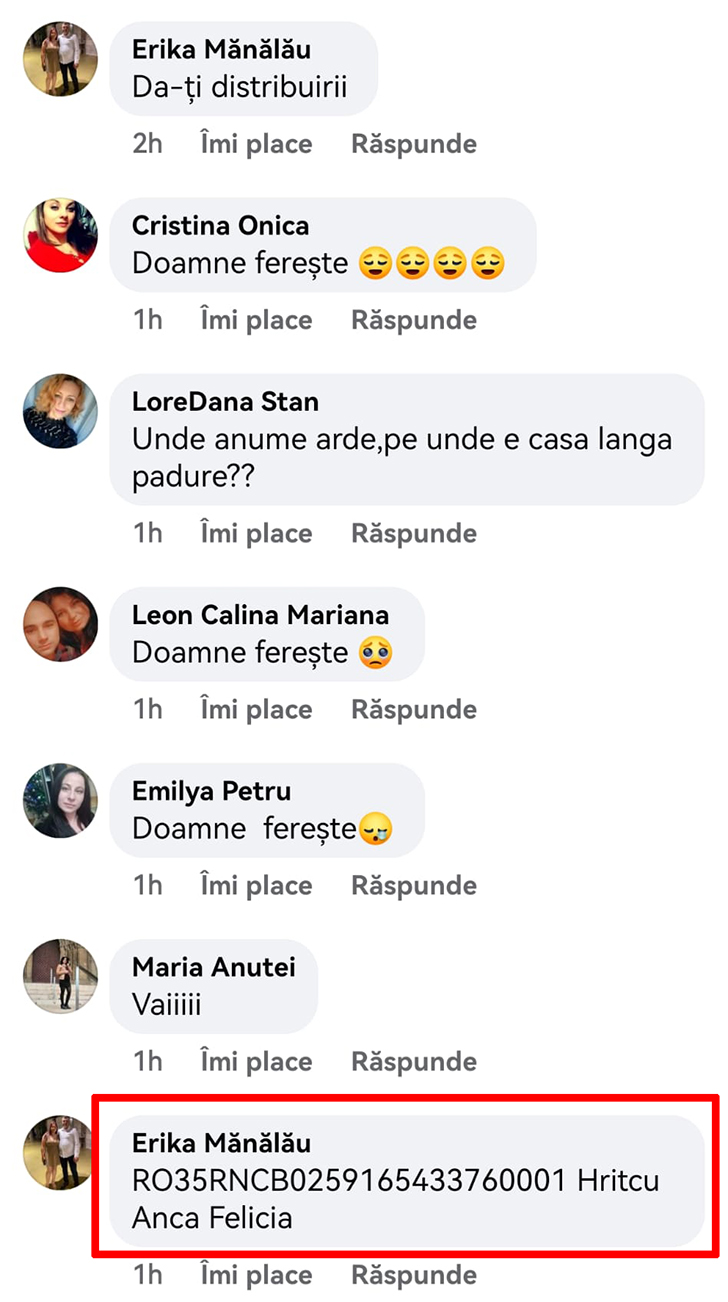Screen dimensions: 728x1302
Task: Click Emilya Petru's avatar
Action: pyautogui.click(x=60, y=800)
